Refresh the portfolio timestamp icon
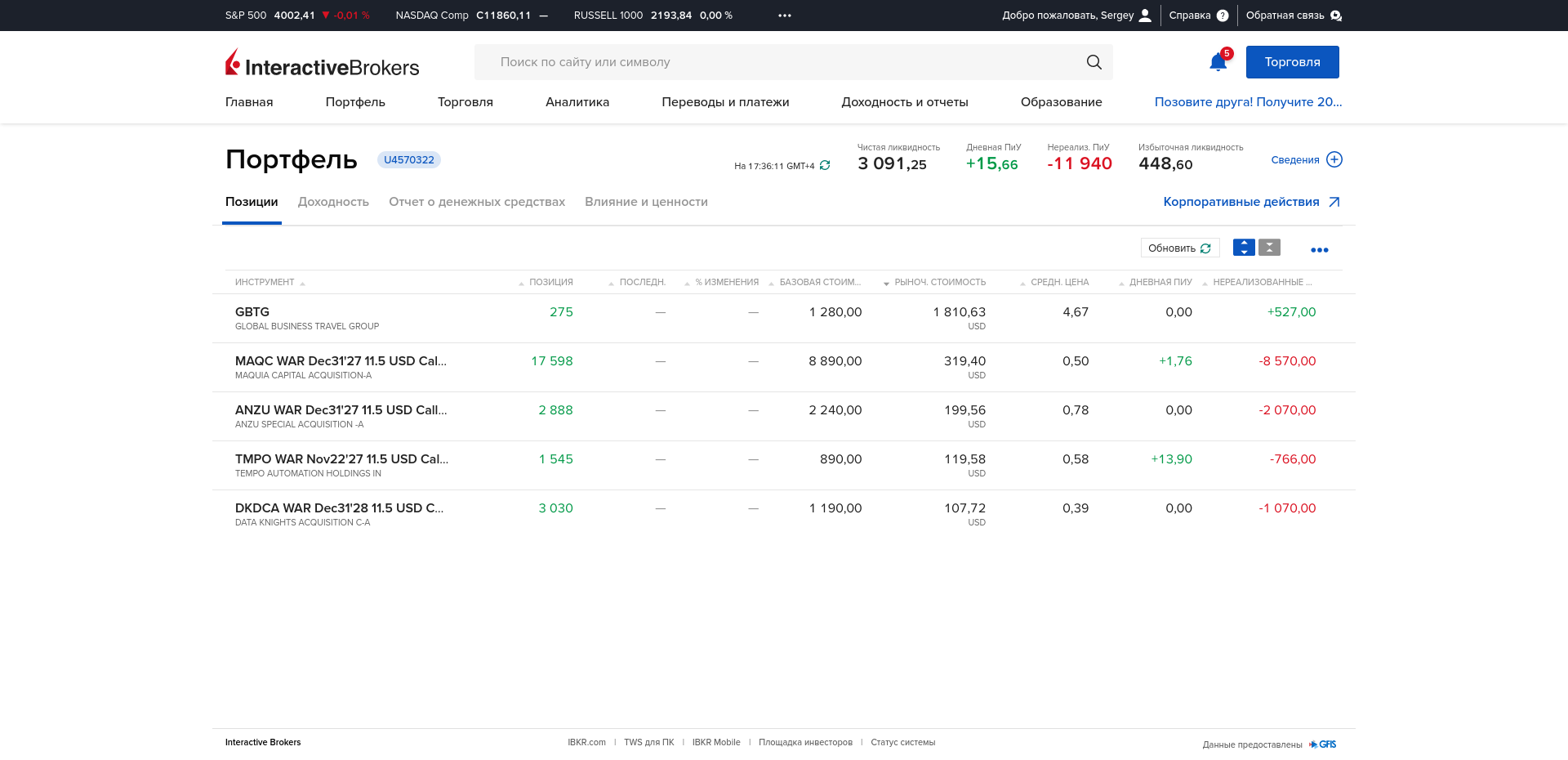 tap(825, 165)
